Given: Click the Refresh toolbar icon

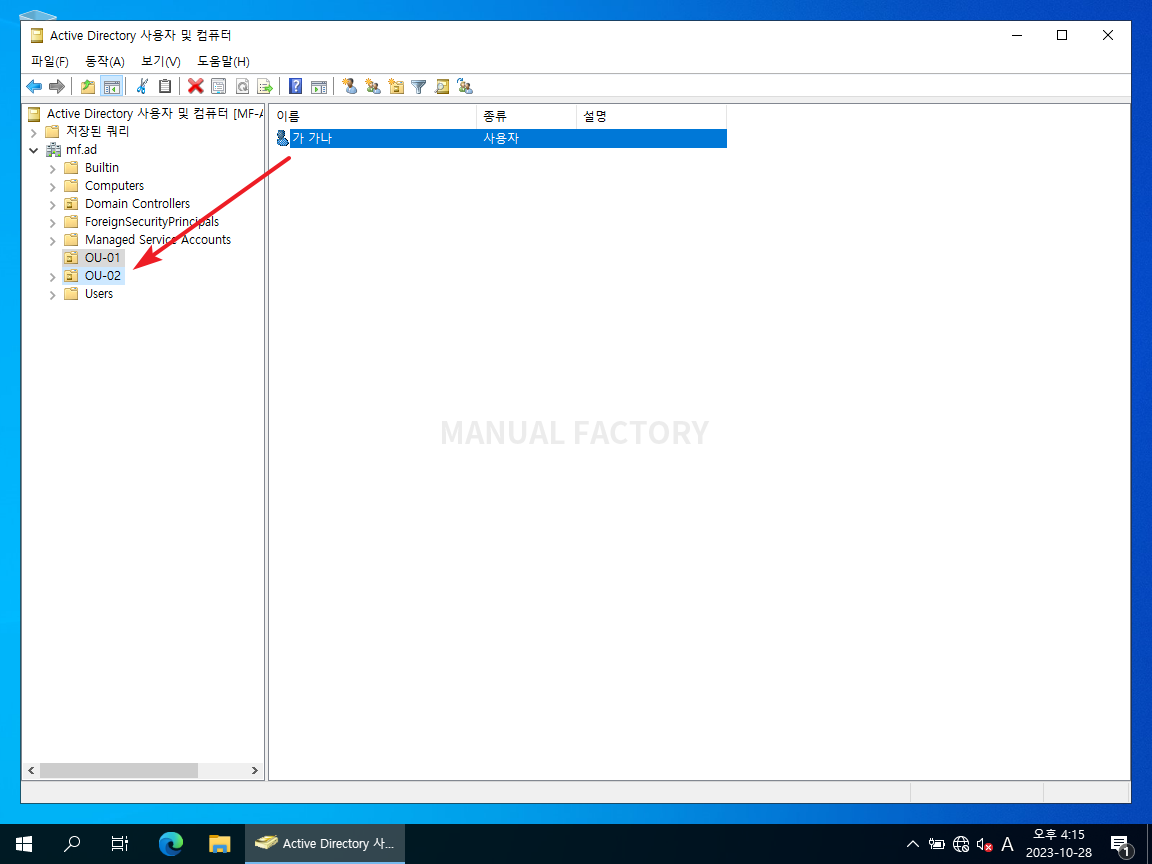Looking at the screenshot, I should [x=242, y=87].
